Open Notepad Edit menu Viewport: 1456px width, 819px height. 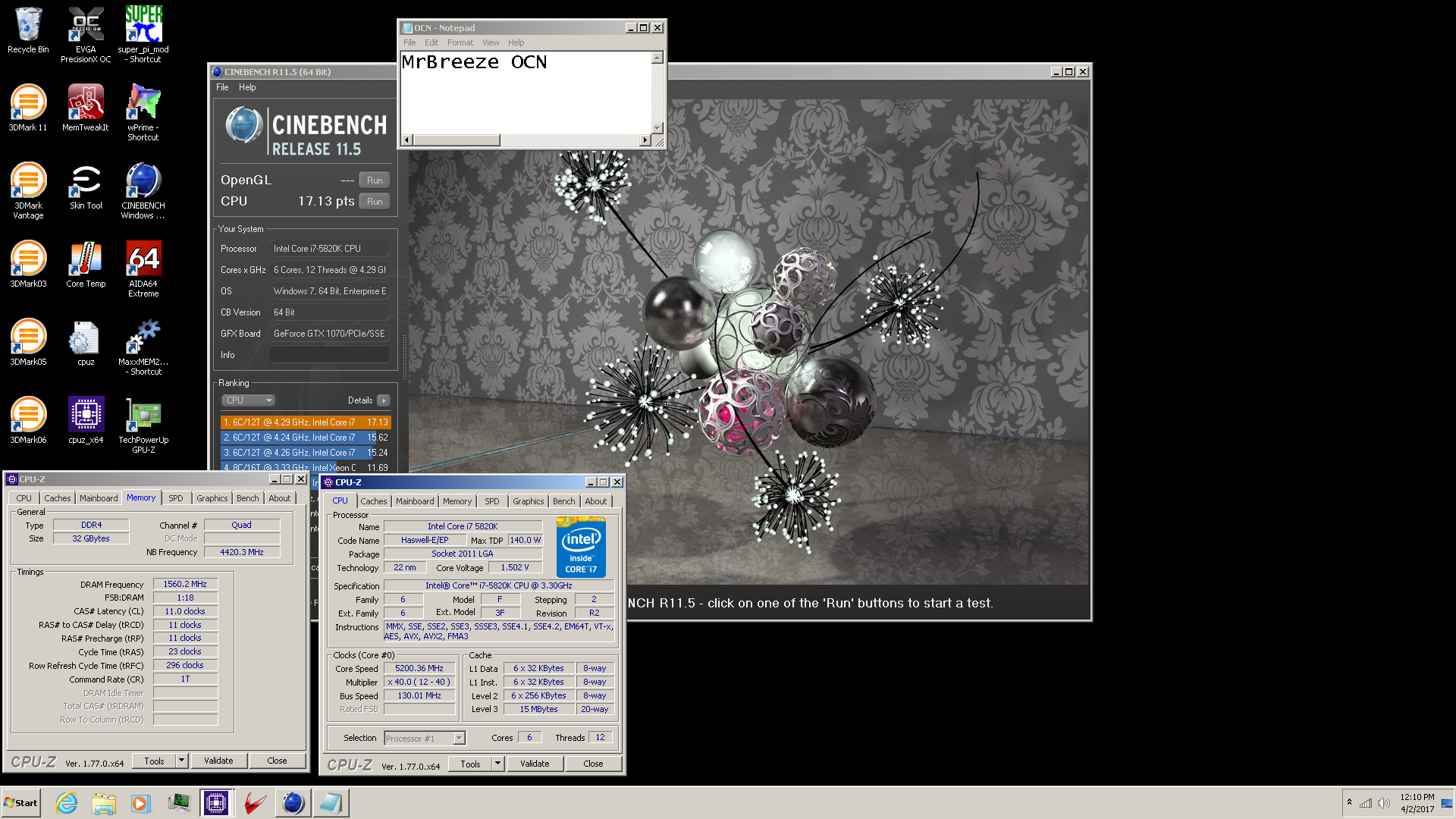(x=431, y=42)
